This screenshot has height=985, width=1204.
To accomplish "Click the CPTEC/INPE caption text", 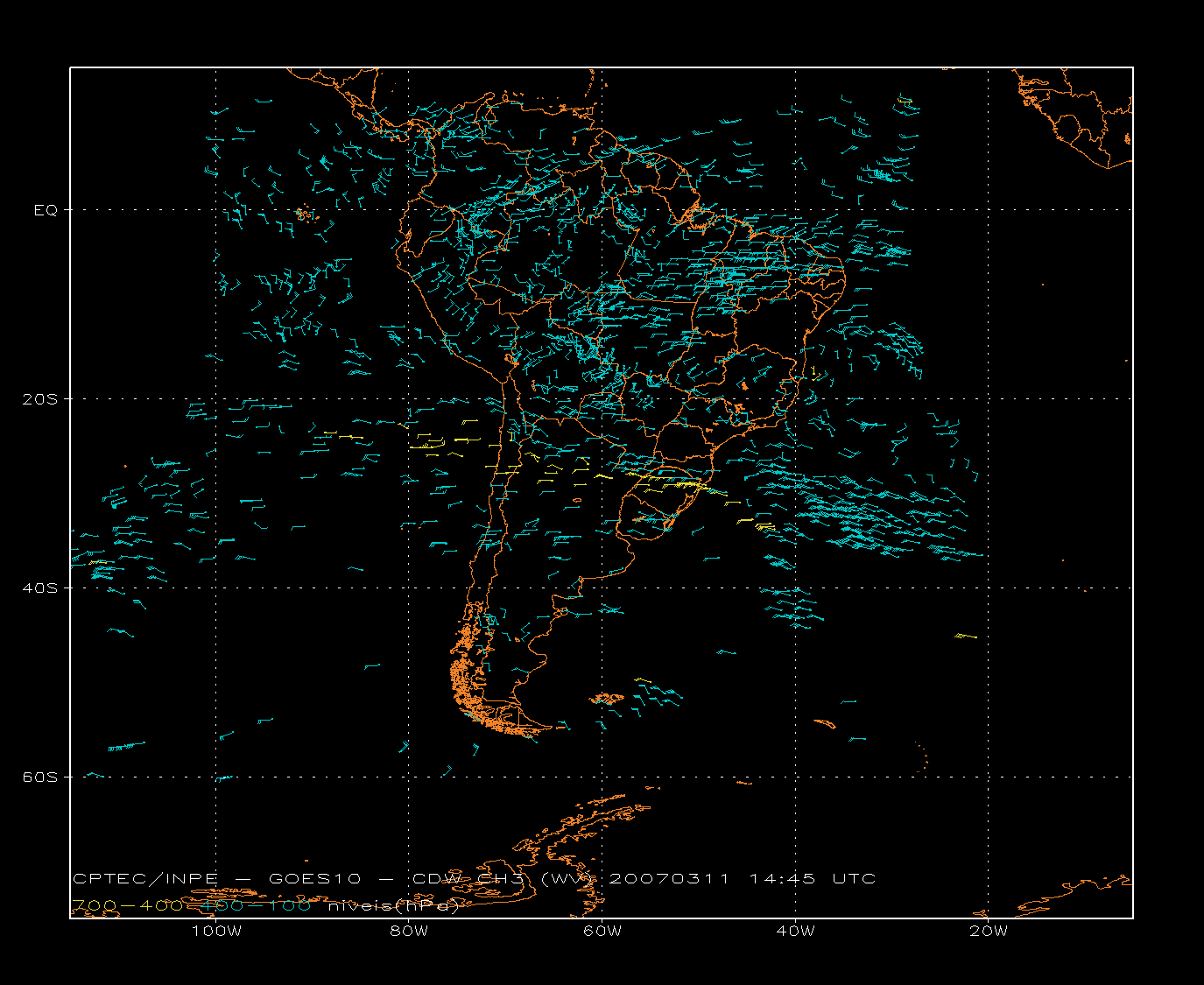I will tap(145, 878).
